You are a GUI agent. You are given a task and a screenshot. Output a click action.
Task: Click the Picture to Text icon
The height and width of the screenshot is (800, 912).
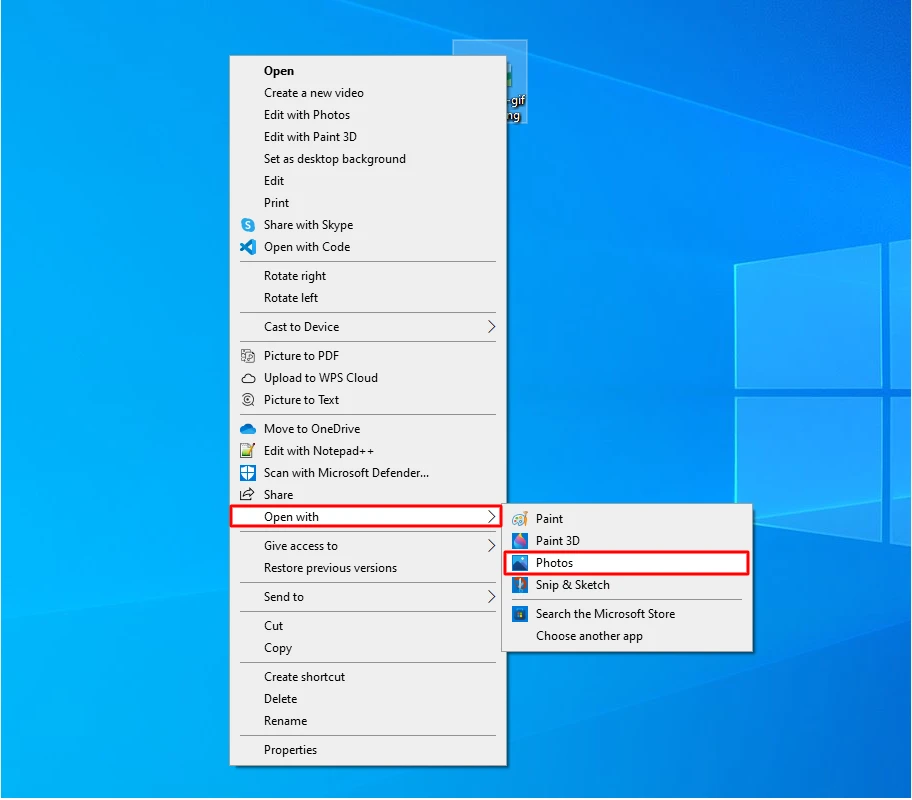[248, 400]
